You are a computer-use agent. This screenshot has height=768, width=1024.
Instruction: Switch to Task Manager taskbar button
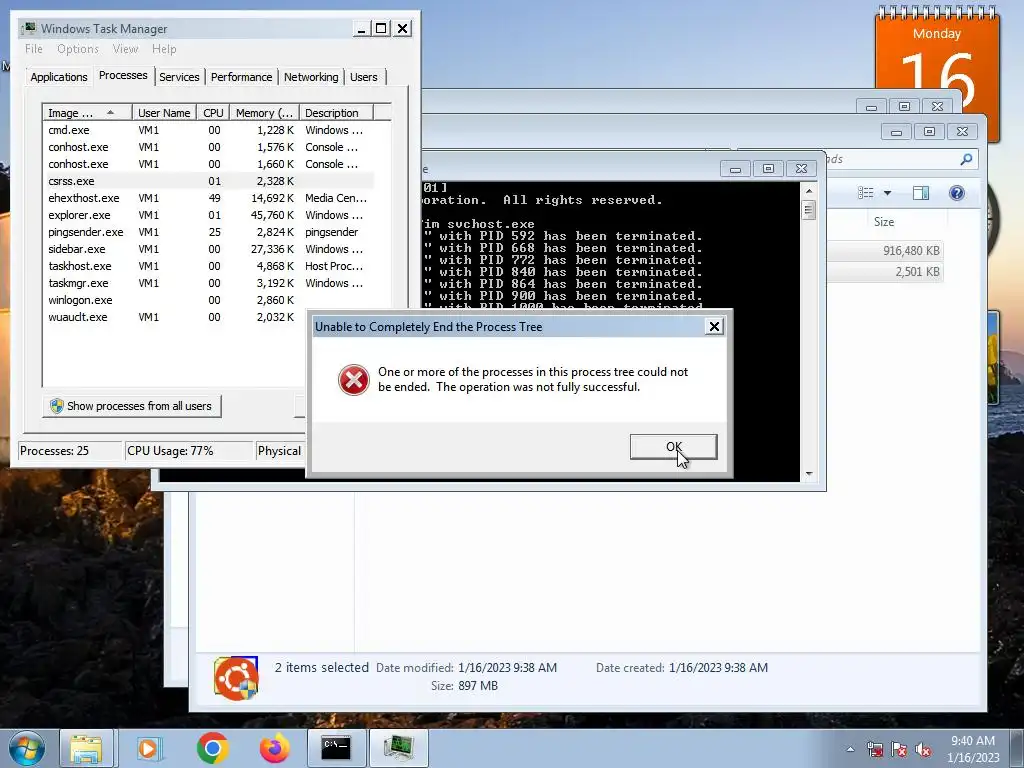point(399,748)
